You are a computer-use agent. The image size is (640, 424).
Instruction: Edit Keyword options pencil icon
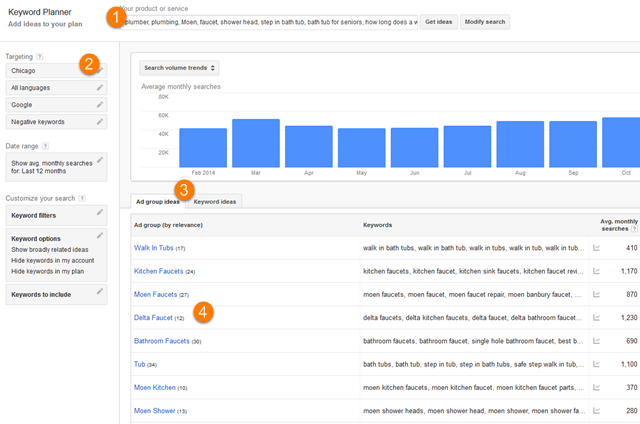click(100, 235)
